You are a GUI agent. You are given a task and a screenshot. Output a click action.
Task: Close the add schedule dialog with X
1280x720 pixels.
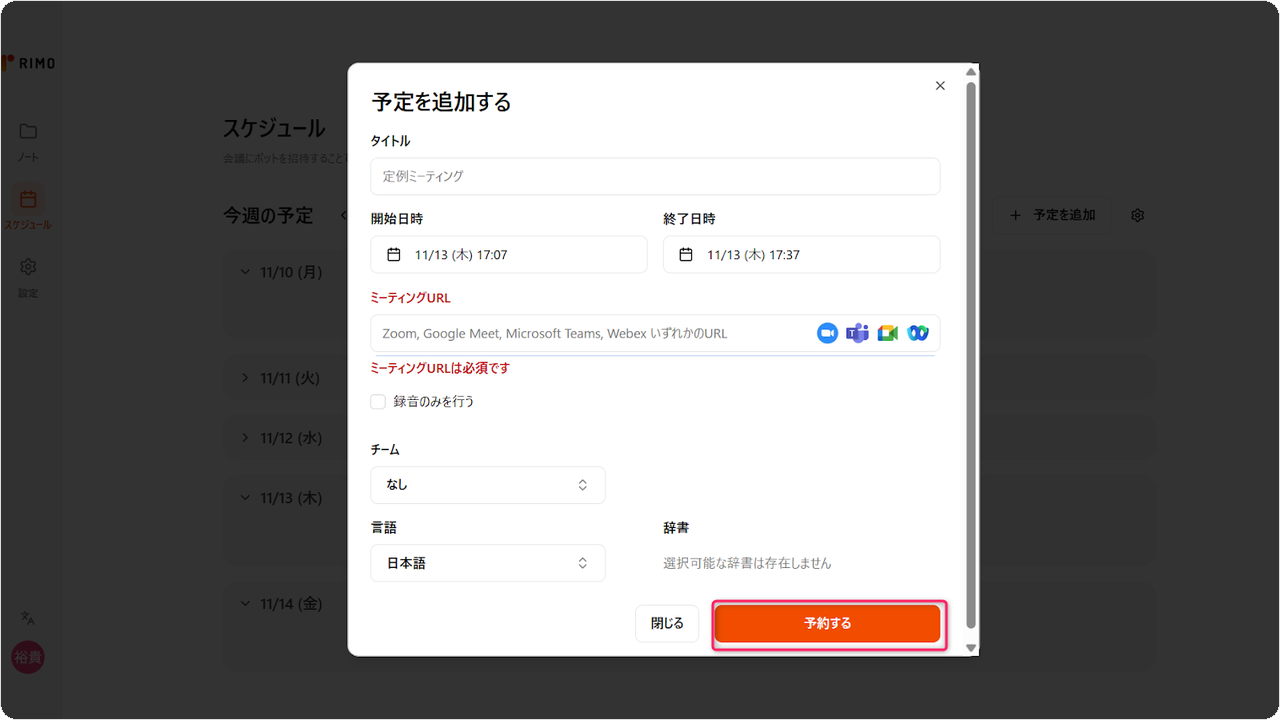click(x=940, y=86)
